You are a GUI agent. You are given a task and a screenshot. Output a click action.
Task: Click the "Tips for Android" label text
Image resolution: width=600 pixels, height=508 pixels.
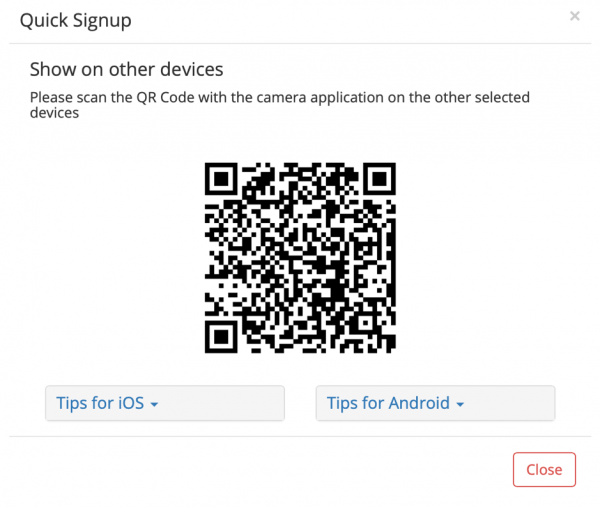[388, 403]
